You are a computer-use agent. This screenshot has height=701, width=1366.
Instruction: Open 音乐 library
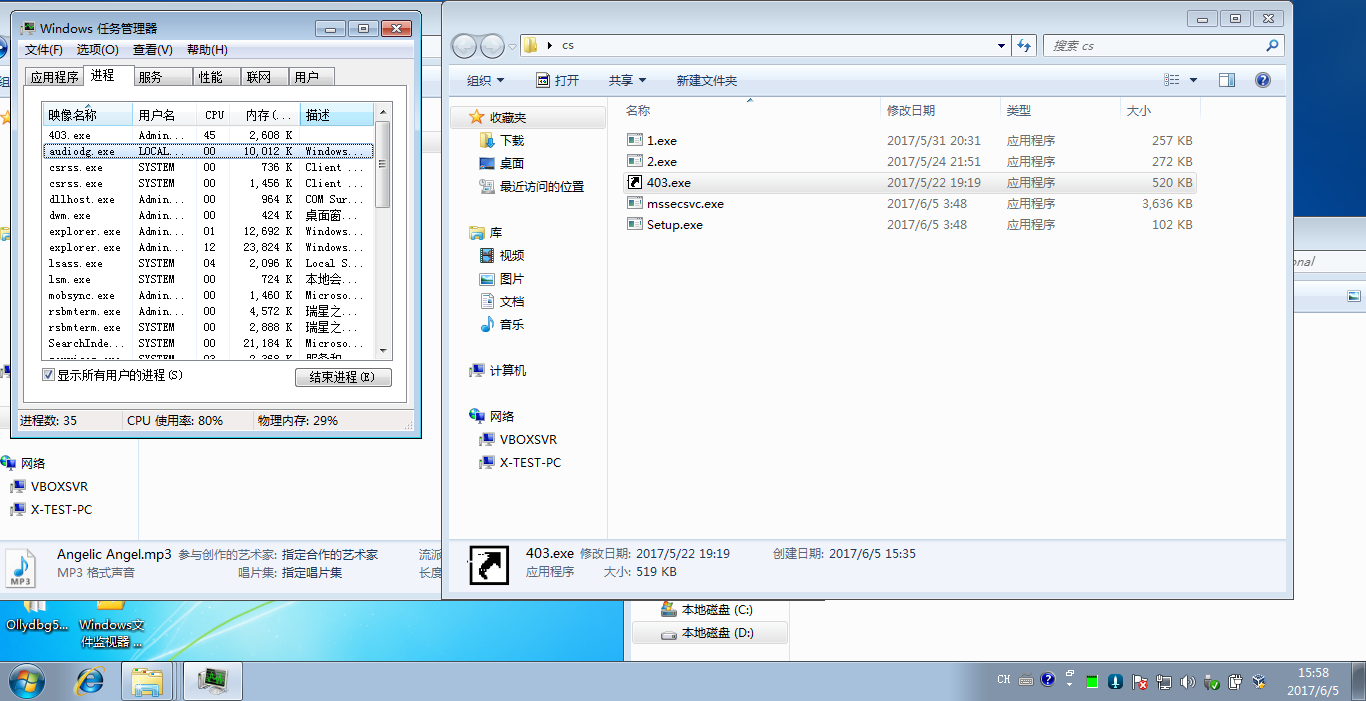(x=511, y=325)
